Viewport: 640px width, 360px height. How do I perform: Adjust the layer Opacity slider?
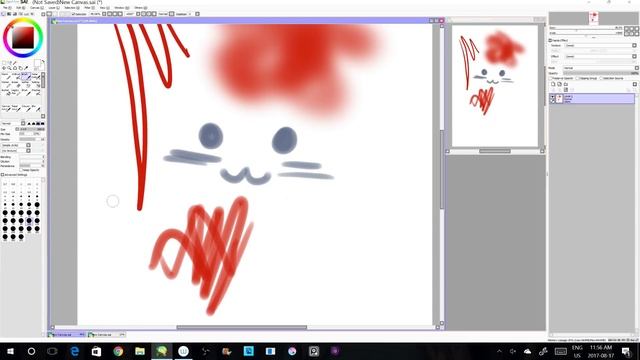tap(601, 73)
